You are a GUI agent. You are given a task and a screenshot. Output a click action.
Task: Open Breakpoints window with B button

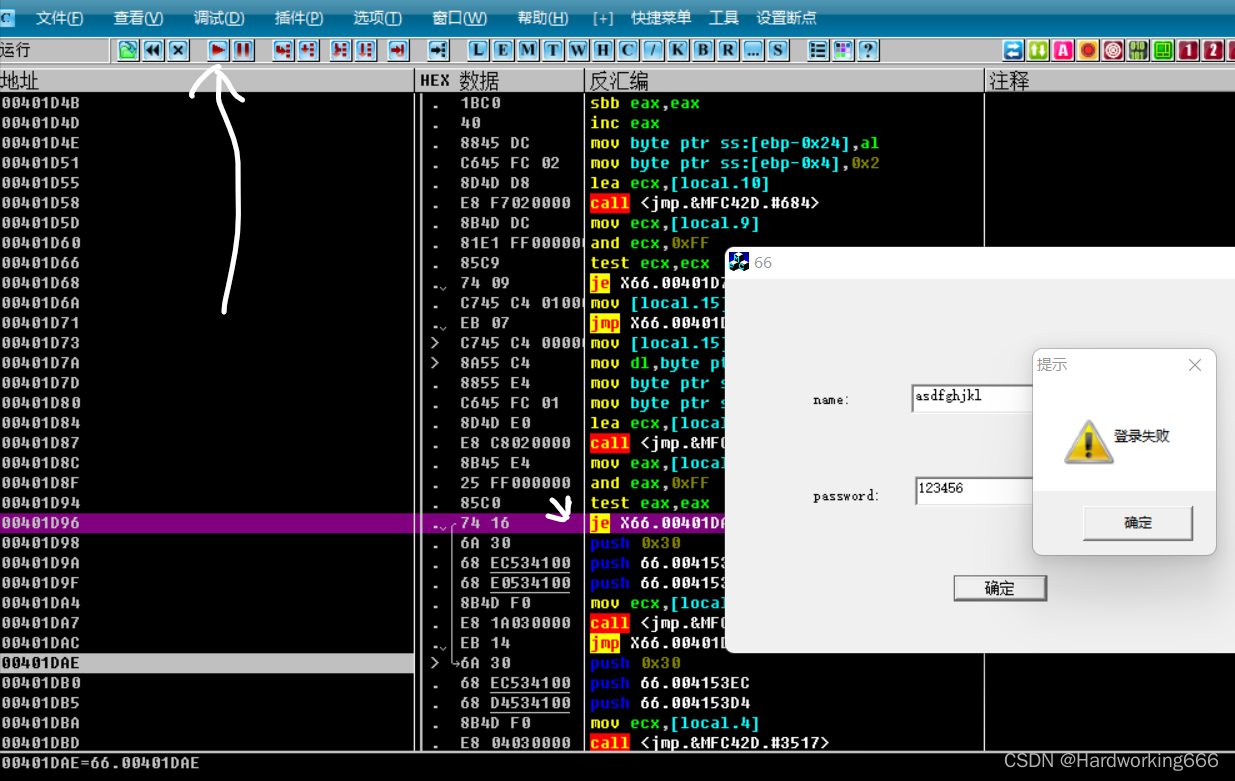tap(703, 50)
